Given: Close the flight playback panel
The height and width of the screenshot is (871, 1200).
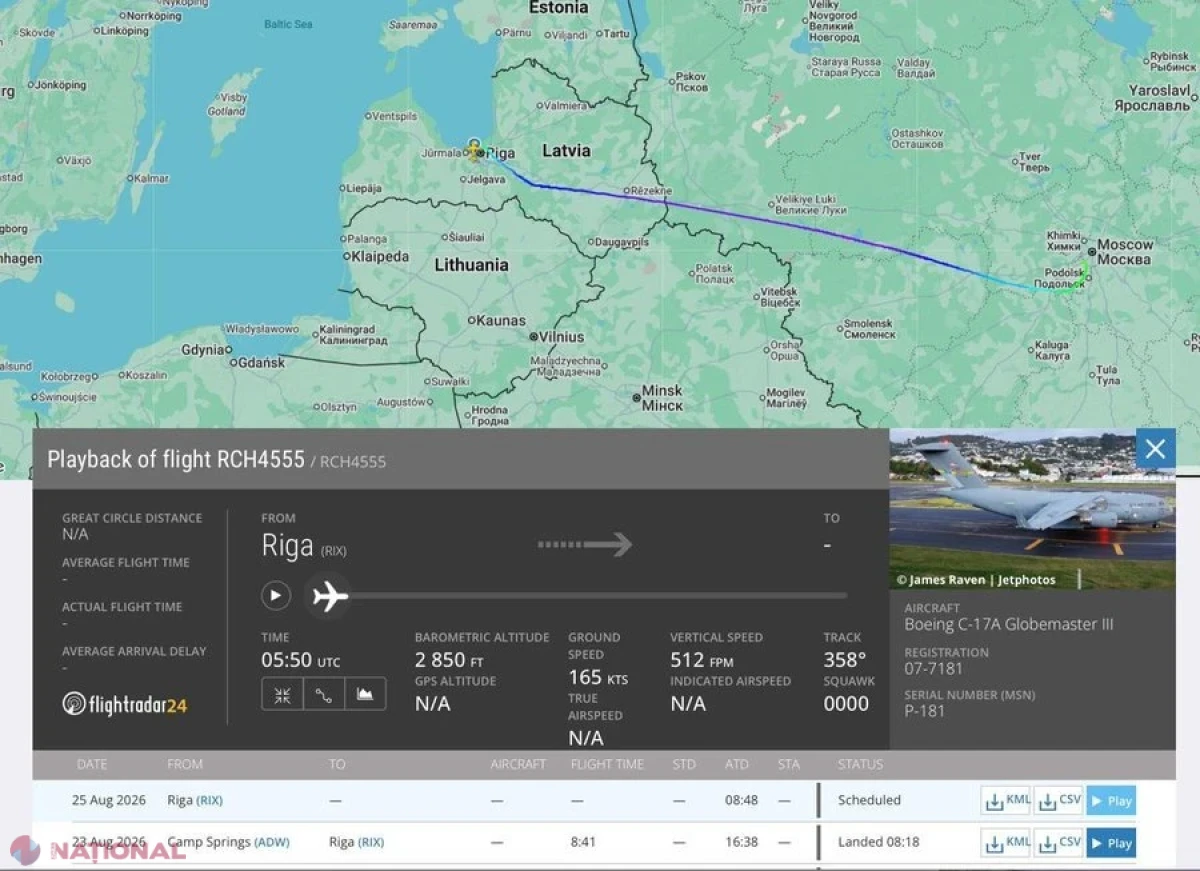Looking at the screenshot, I should 1155,449.
